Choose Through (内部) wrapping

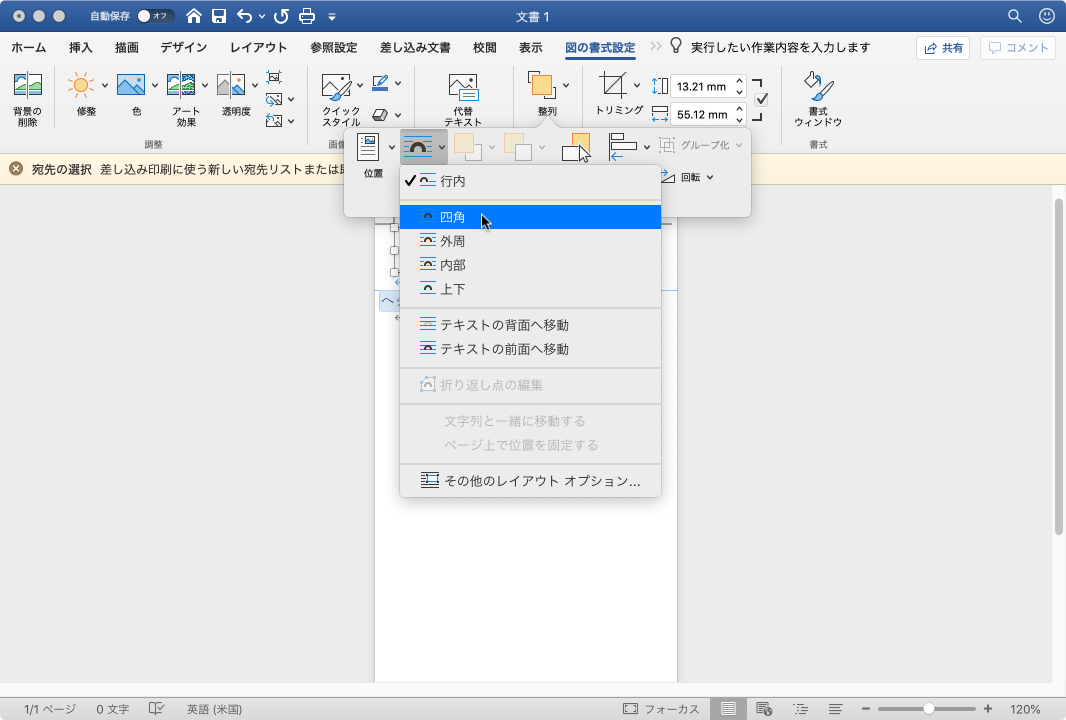[x=530, y=264]
